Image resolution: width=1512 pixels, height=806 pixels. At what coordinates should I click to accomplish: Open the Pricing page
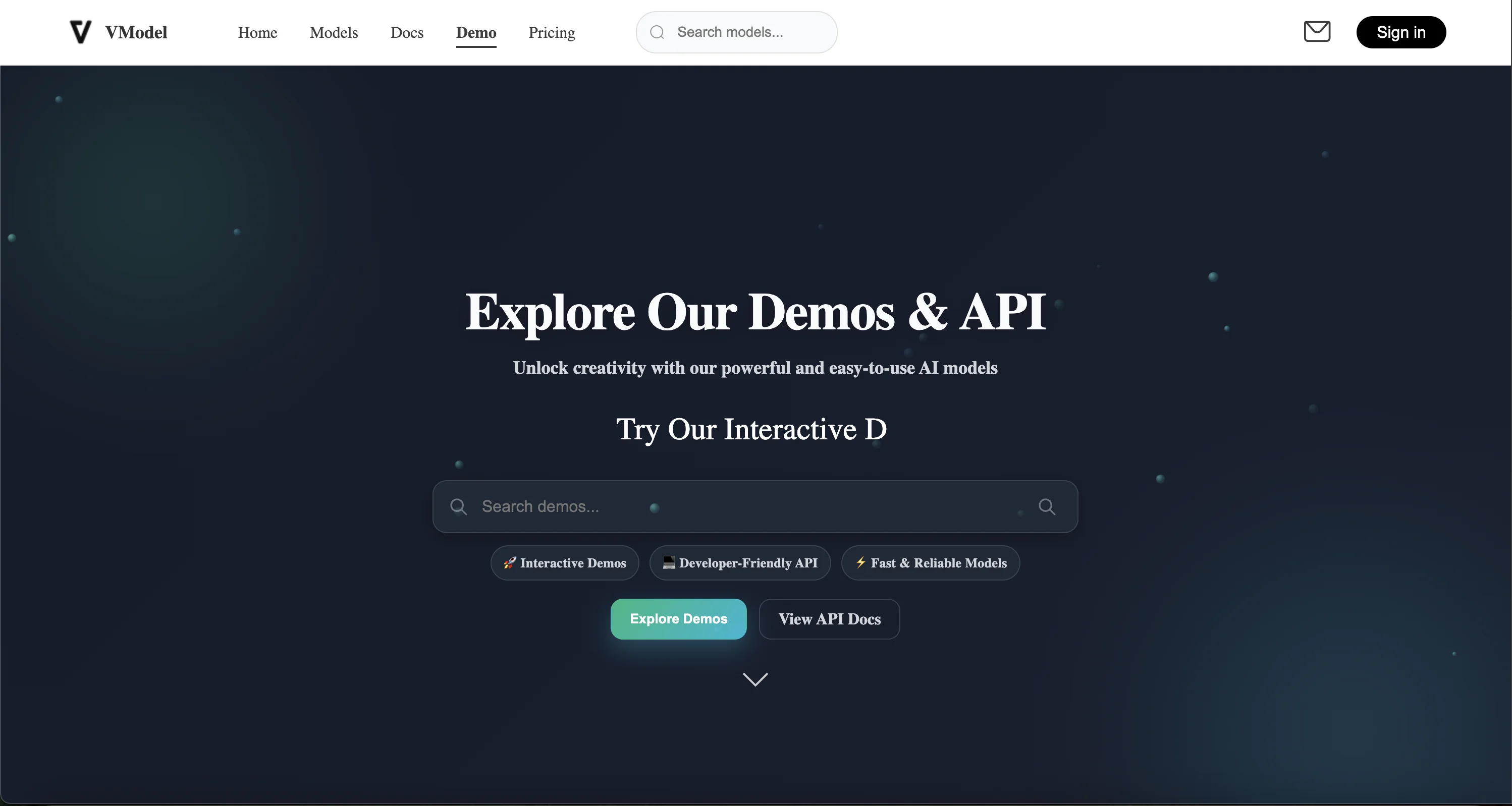pos(551,32)
